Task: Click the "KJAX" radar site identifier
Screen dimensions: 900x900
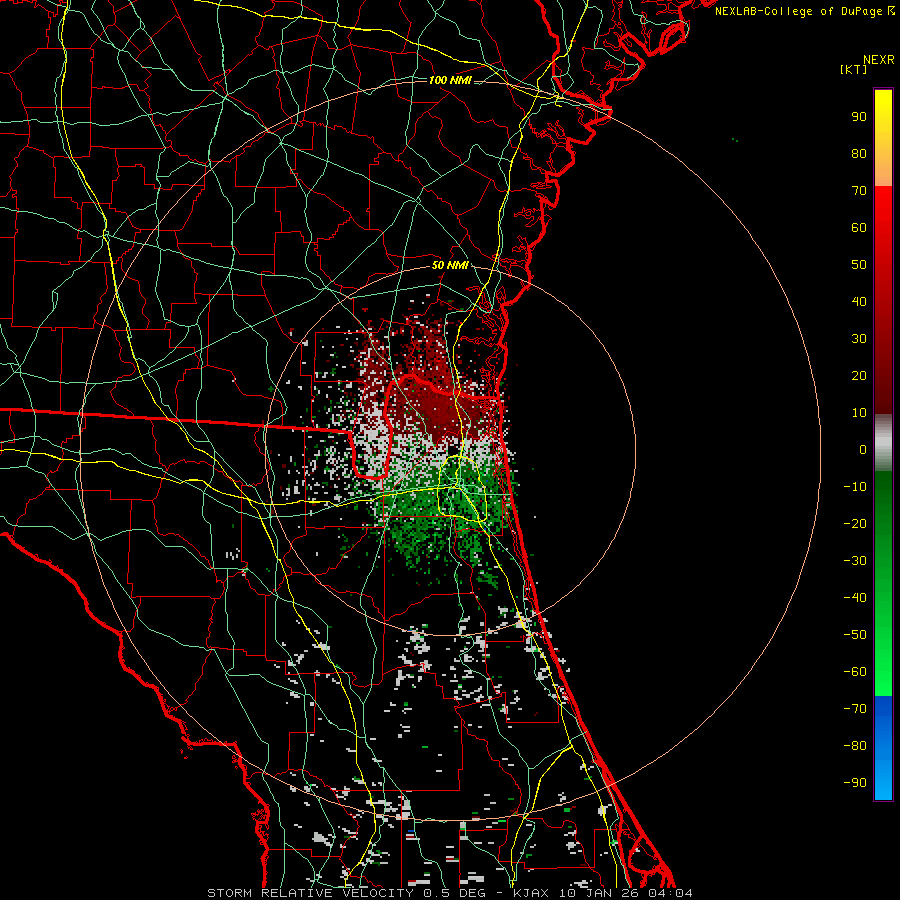Action: pyautogui.click(x=532, y=893)
